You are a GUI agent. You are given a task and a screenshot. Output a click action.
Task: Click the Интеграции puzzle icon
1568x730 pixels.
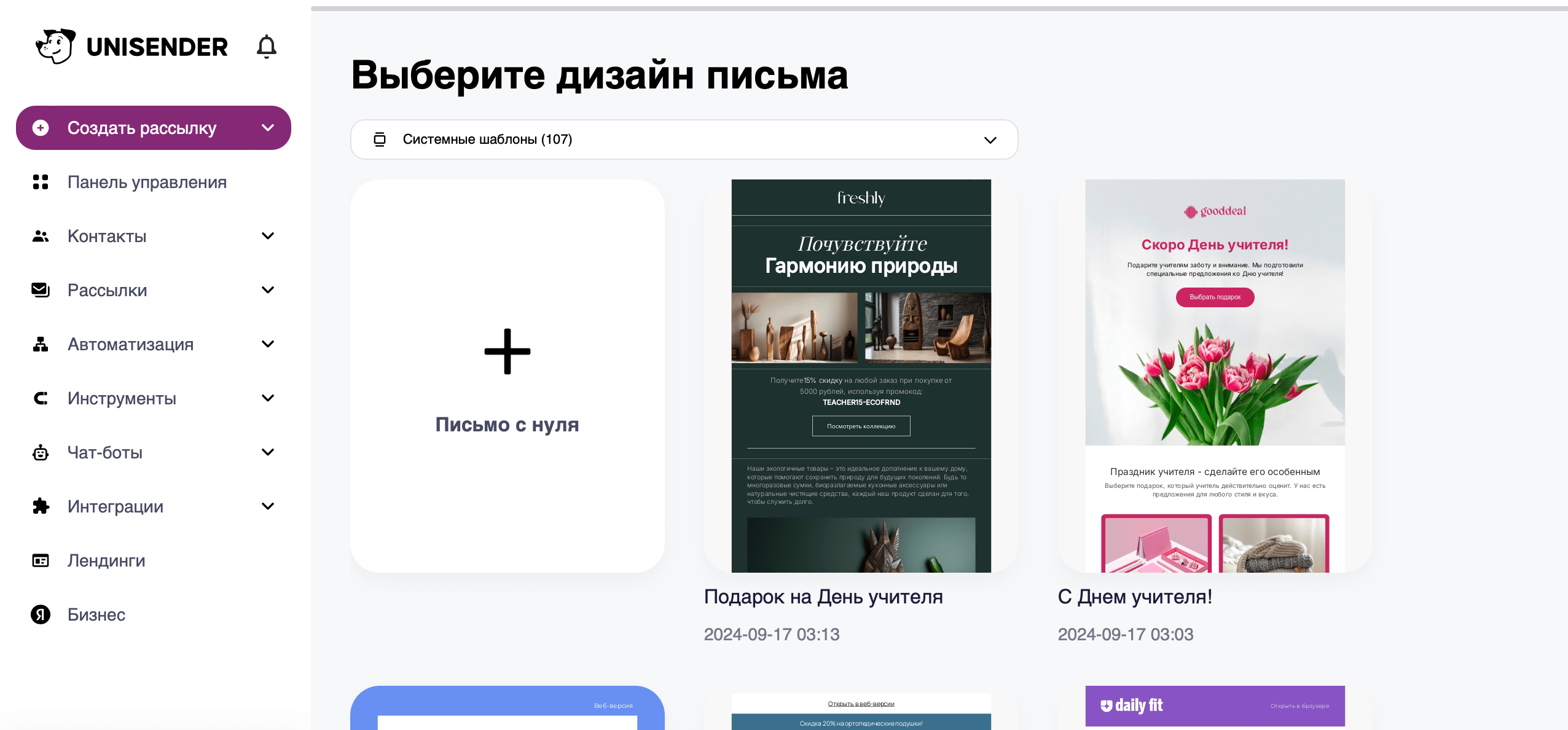[x=41, y=506]
